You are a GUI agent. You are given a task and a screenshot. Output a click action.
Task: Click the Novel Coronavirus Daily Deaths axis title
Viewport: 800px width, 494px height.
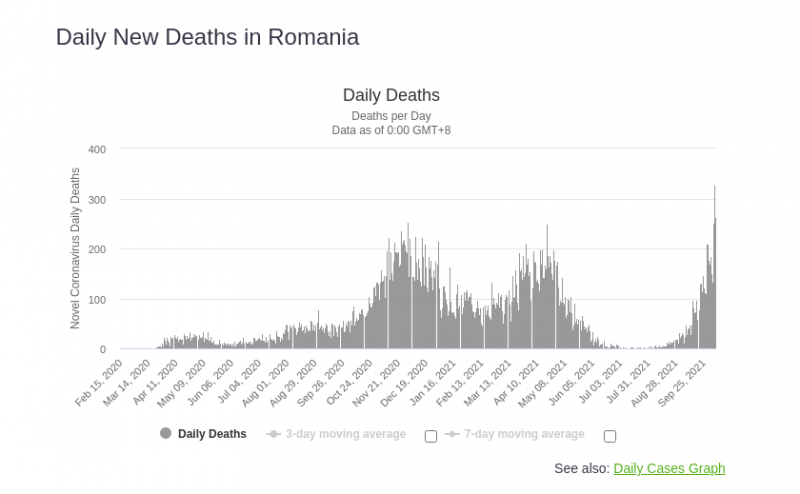[x=75, y=249]
